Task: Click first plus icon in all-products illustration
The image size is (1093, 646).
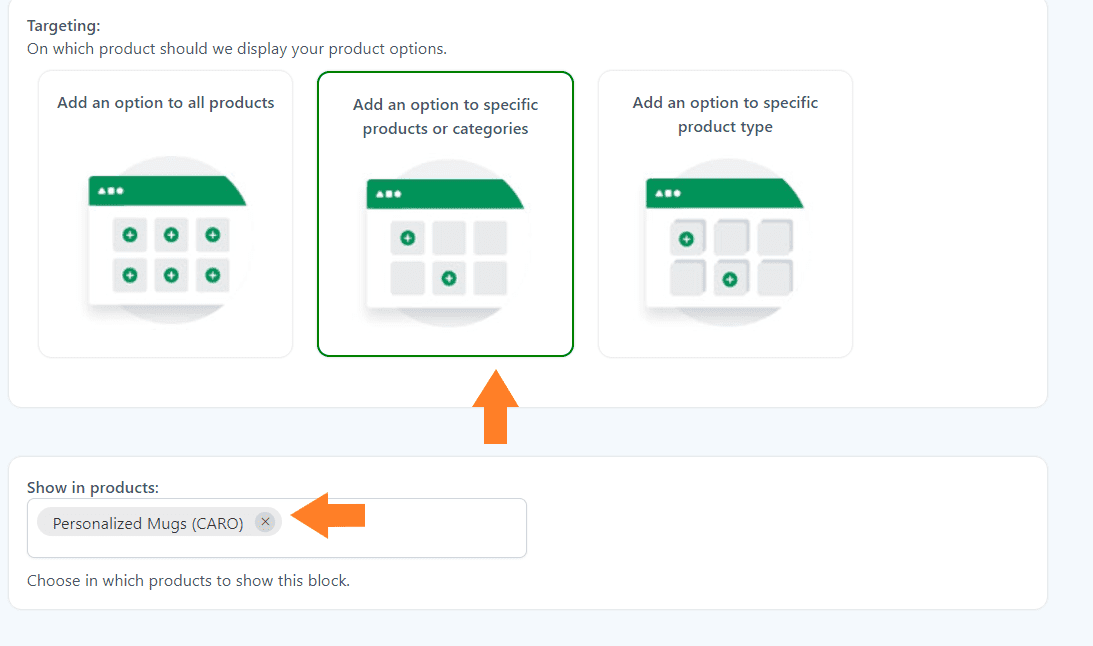Action: point(130,235)
